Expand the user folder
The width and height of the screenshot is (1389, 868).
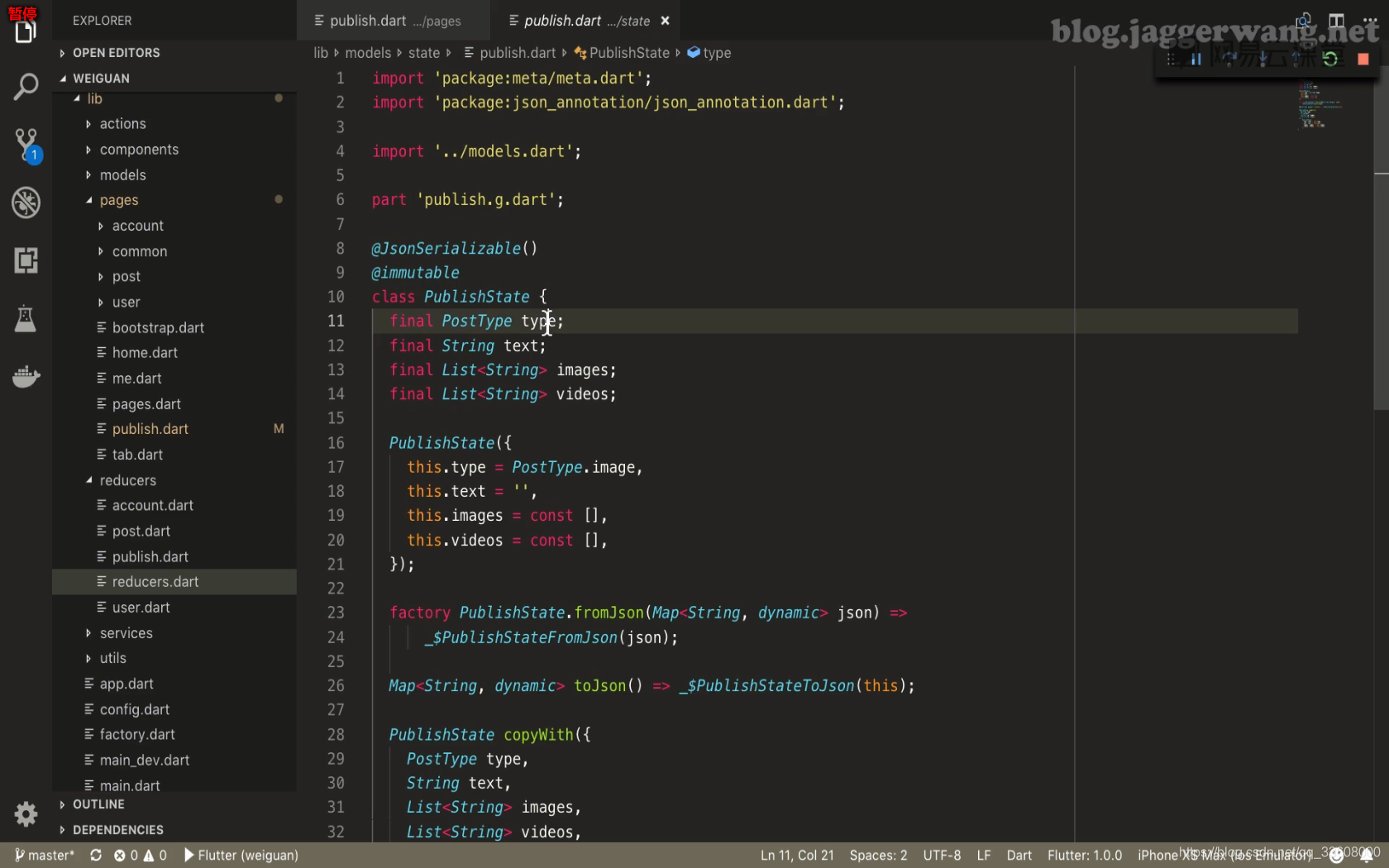coord(174,303)
